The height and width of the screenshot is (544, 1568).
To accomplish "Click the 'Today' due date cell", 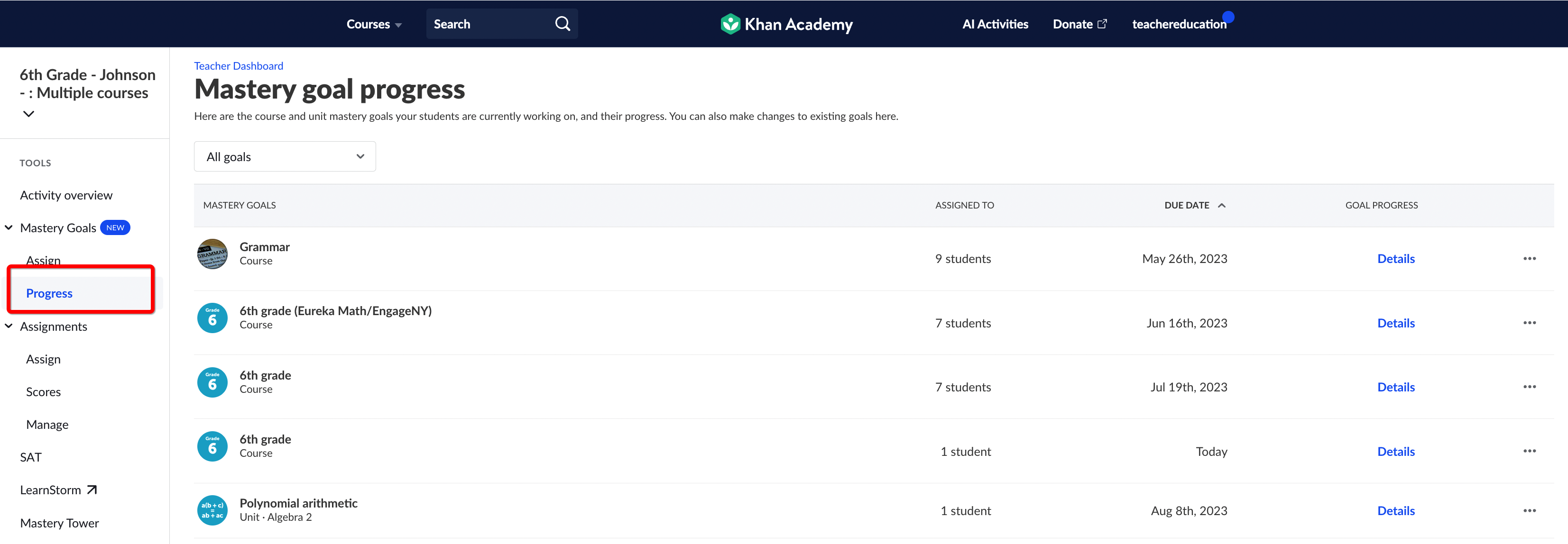I will coord(1211,452).
